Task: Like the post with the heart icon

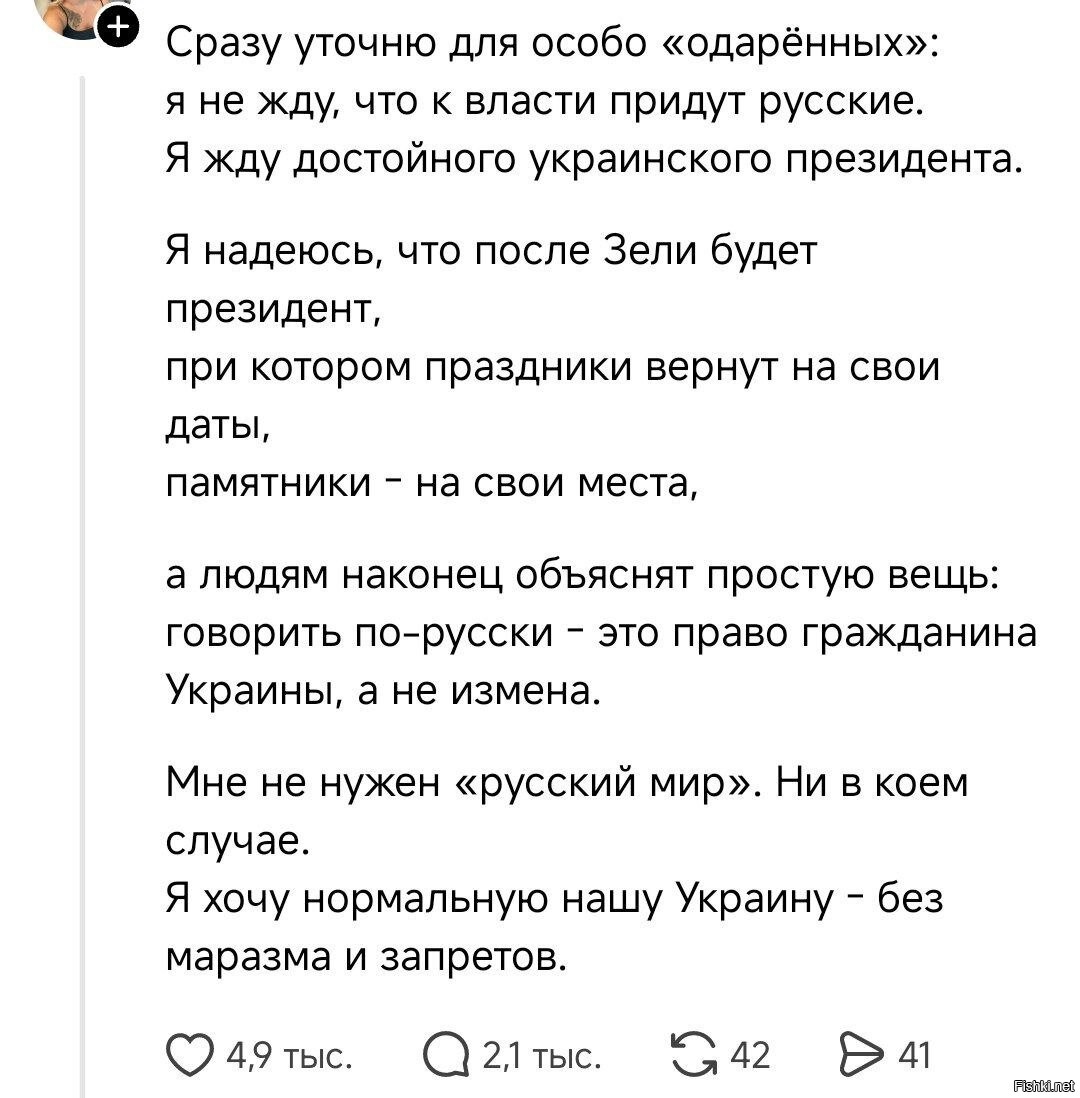Action: [191, 1056]
